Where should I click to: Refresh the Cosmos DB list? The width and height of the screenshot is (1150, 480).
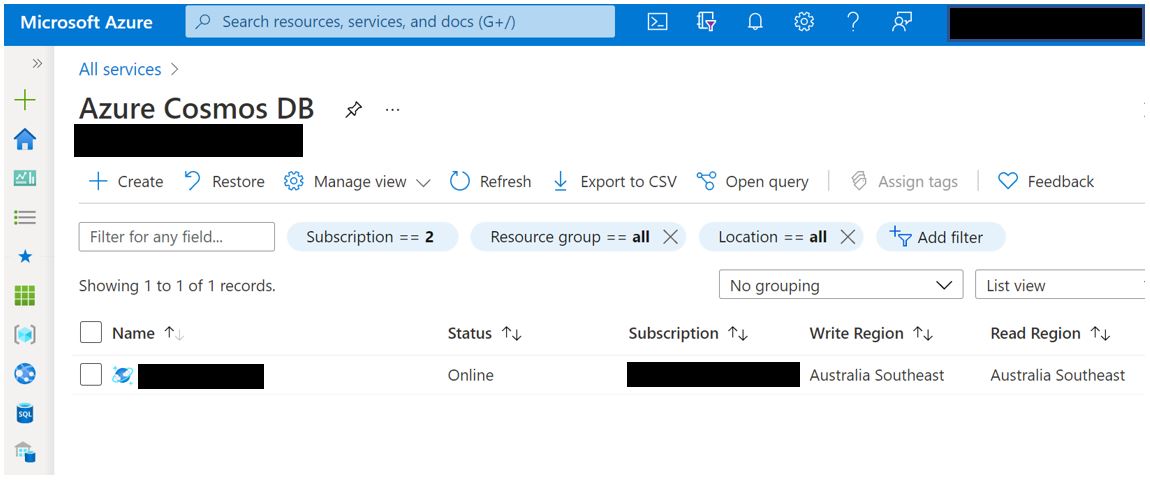(490, 181)
